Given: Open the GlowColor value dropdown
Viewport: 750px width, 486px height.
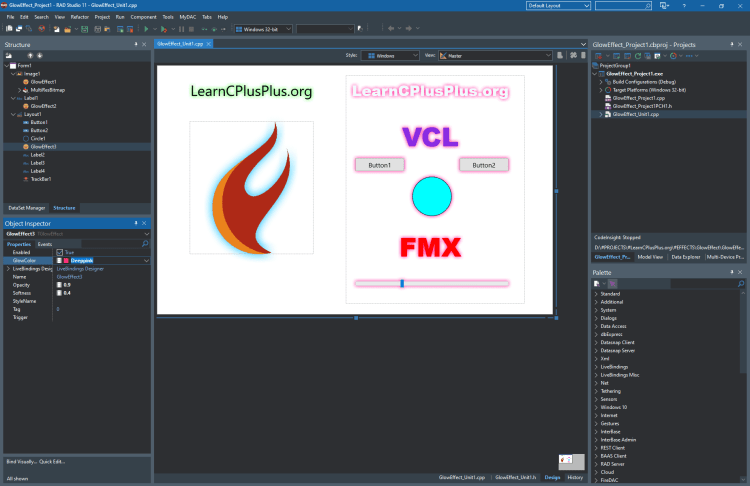Looking at the screenshot, I should pos(146,260).
